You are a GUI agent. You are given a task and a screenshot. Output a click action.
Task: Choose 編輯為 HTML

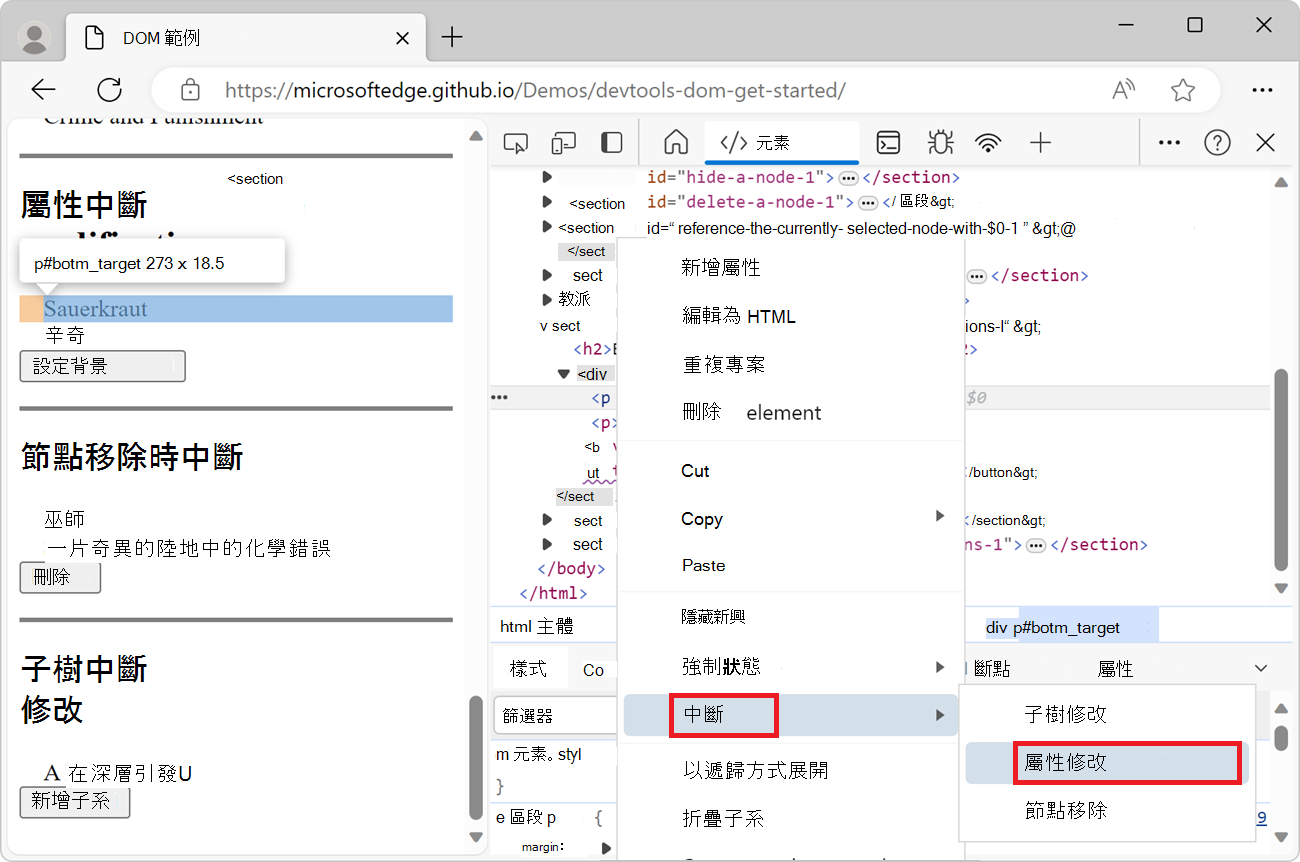click(791, 316)
